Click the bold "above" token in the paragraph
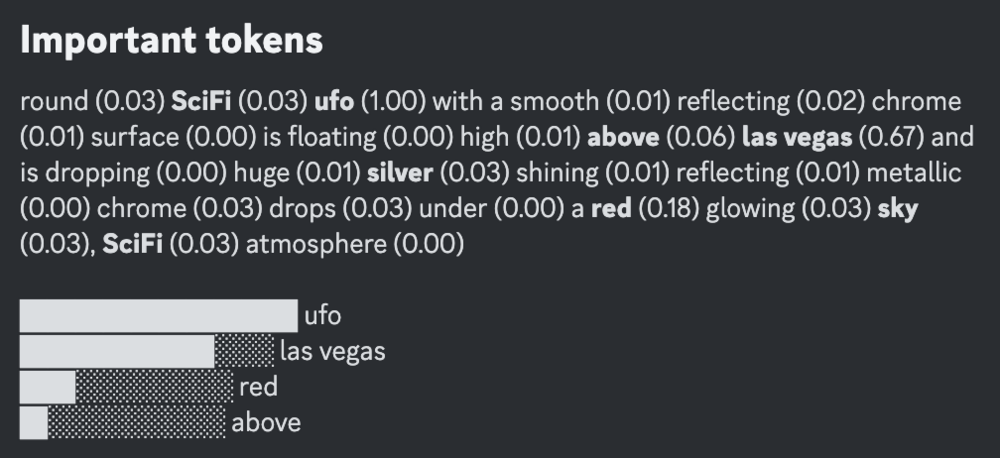1000x458 pixels. 623,137
